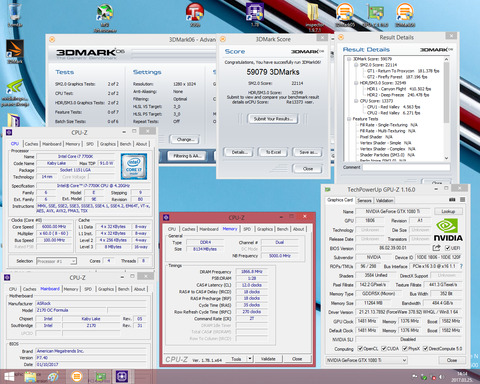Open the Action Center flag tray icon
Screen dimensions: 480x384
coord(415,377)
